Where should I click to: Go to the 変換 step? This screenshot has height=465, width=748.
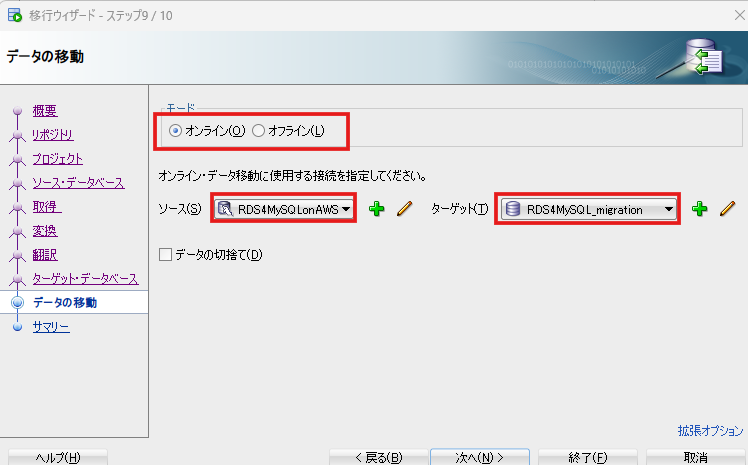pos(45,231)
